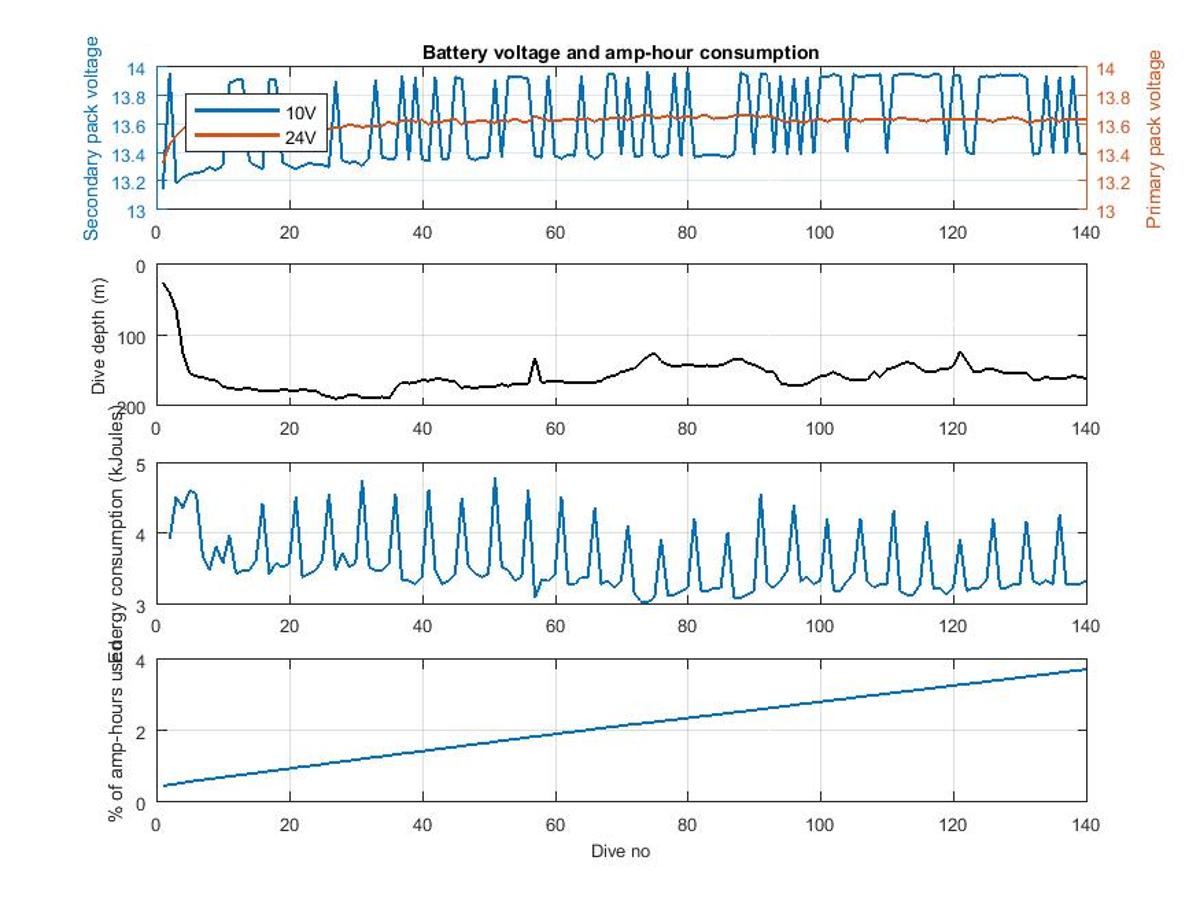Select the "80" tick beneath the energy consumption plot
1200x900 pixels.
click(688, 626)
